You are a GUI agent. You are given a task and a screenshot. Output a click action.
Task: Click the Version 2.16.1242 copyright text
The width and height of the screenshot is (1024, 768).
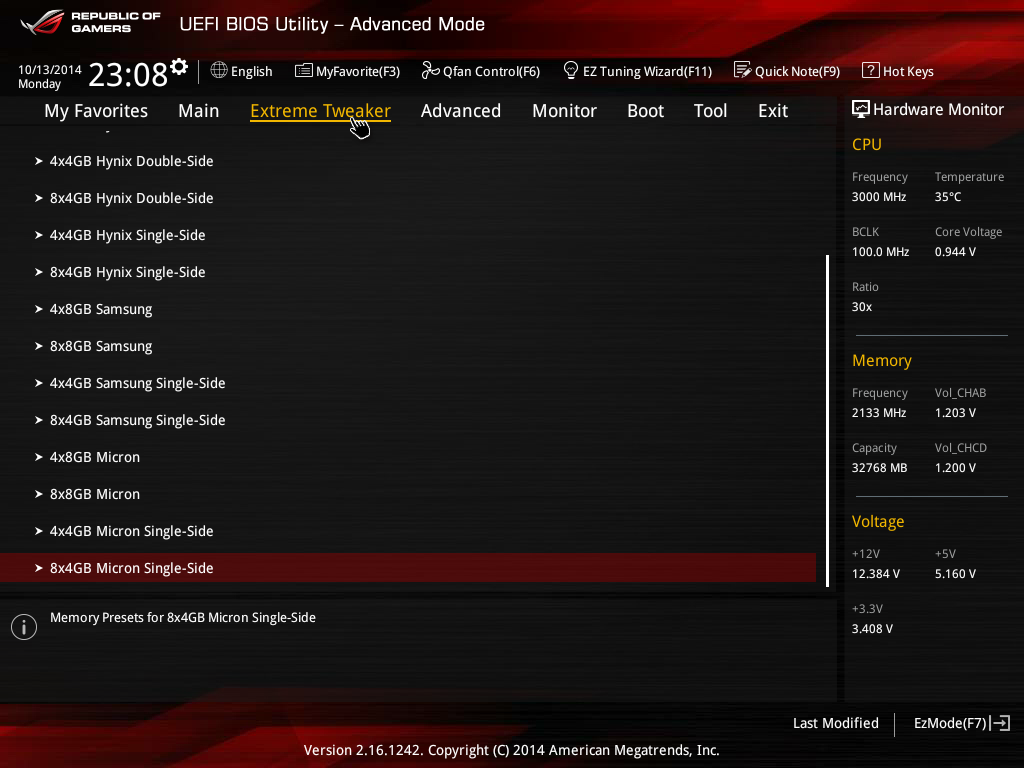511,750
